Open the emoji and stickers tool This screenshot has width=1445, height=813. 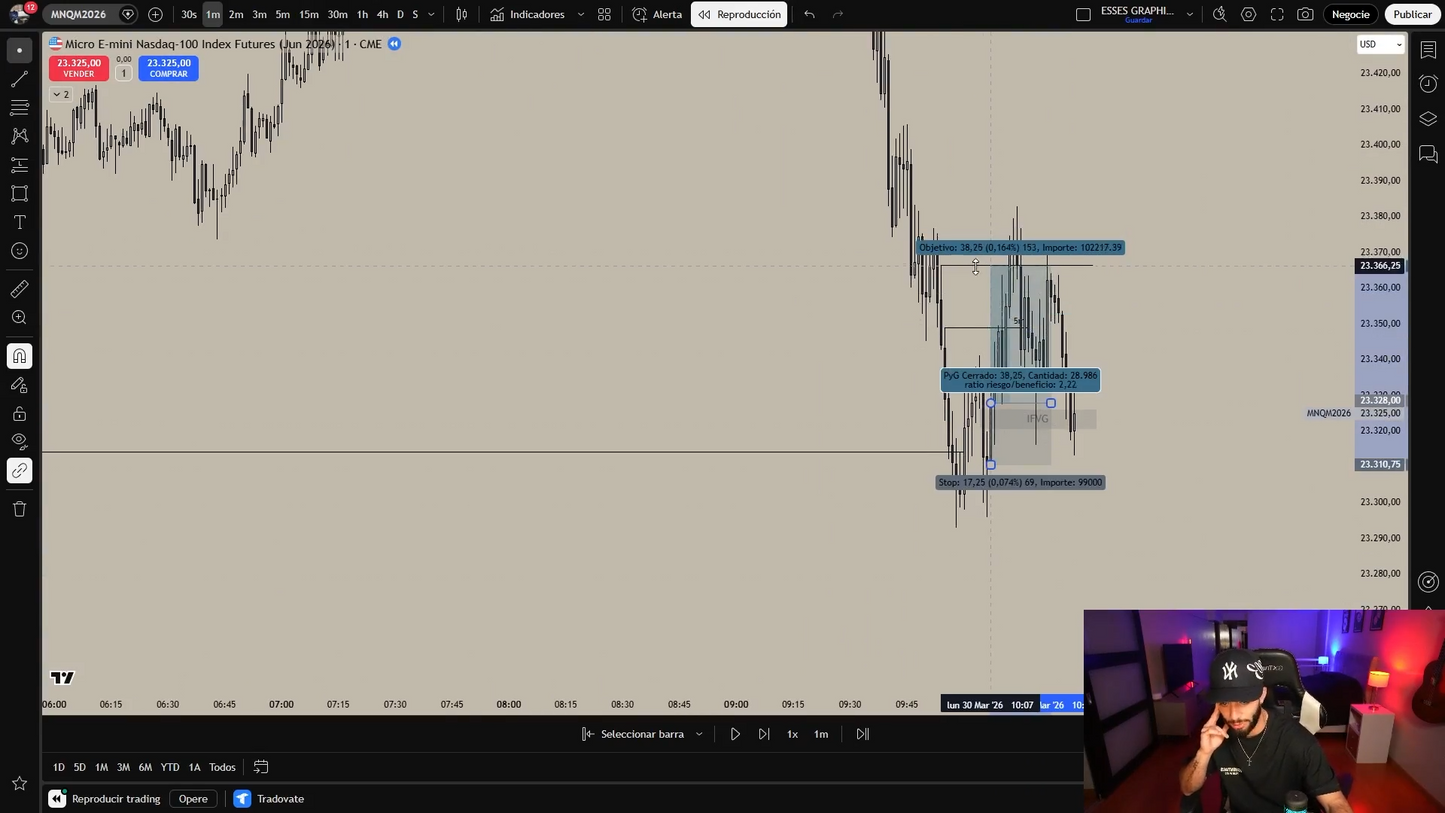coord(19,251)
